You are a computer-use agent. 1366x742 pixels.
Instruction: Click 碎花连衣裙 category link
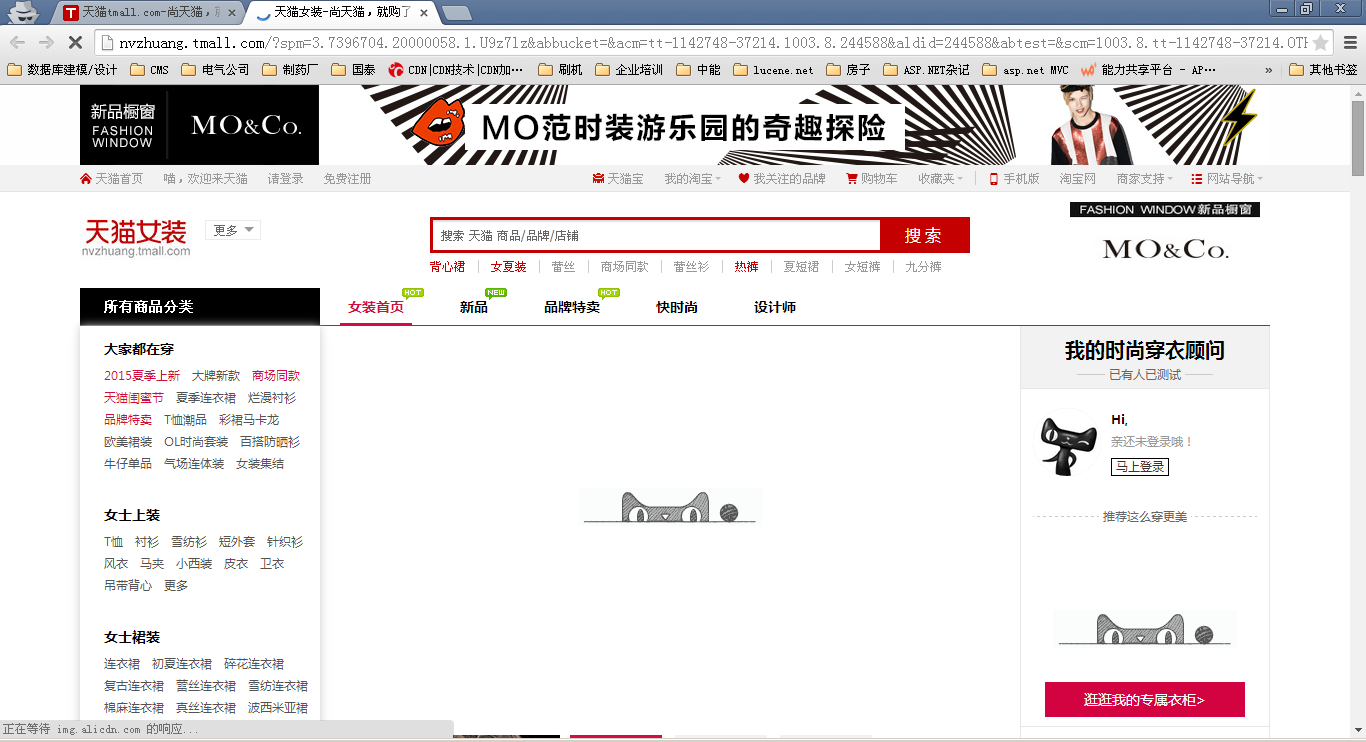pyautogui.click(x=254, y=664)
